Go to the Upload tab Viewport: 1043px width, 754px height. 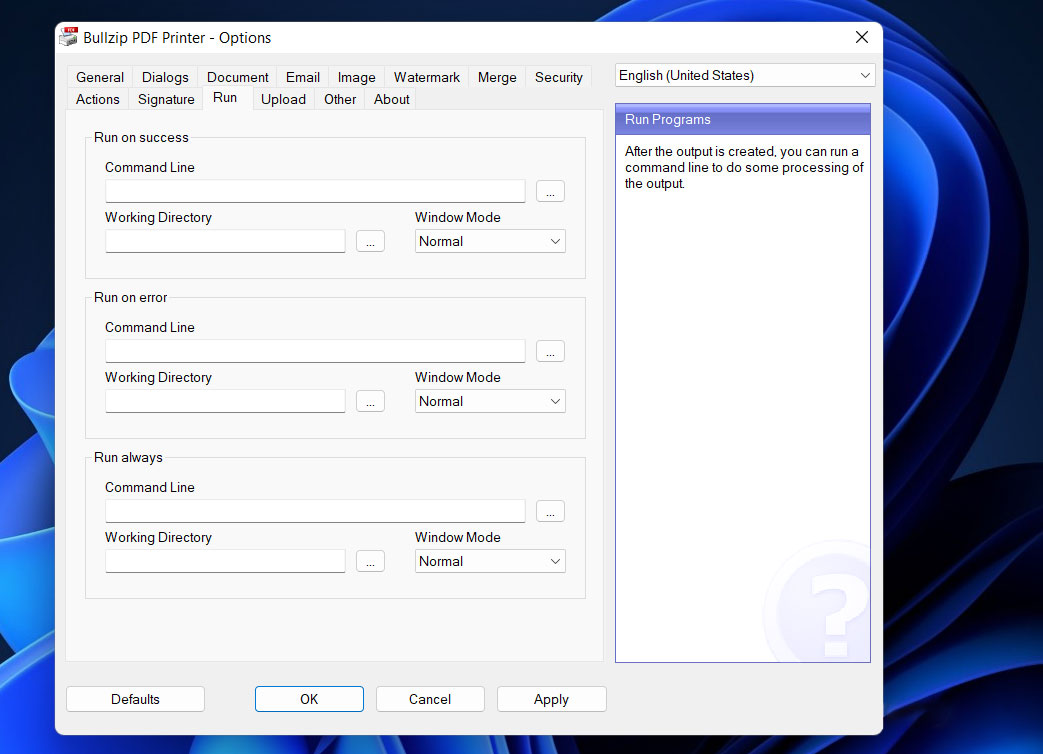283,99
